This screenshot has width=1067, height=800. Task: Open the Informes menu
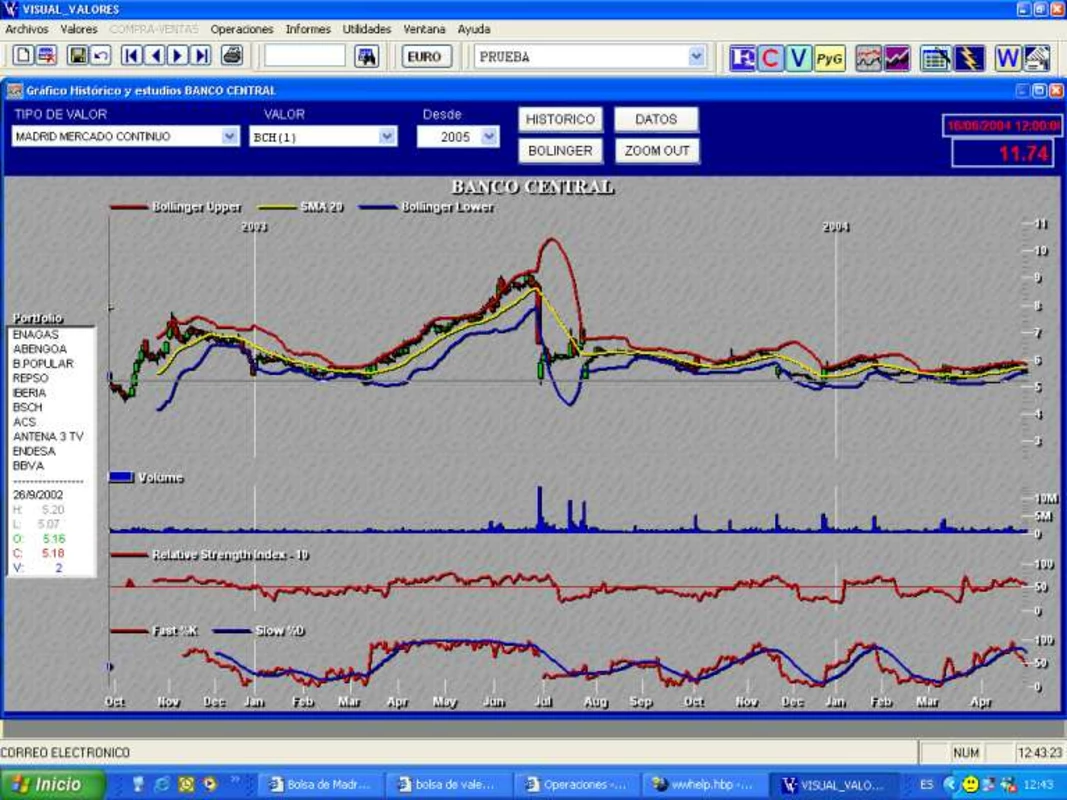pyautogui.click(x=308, y=29)
